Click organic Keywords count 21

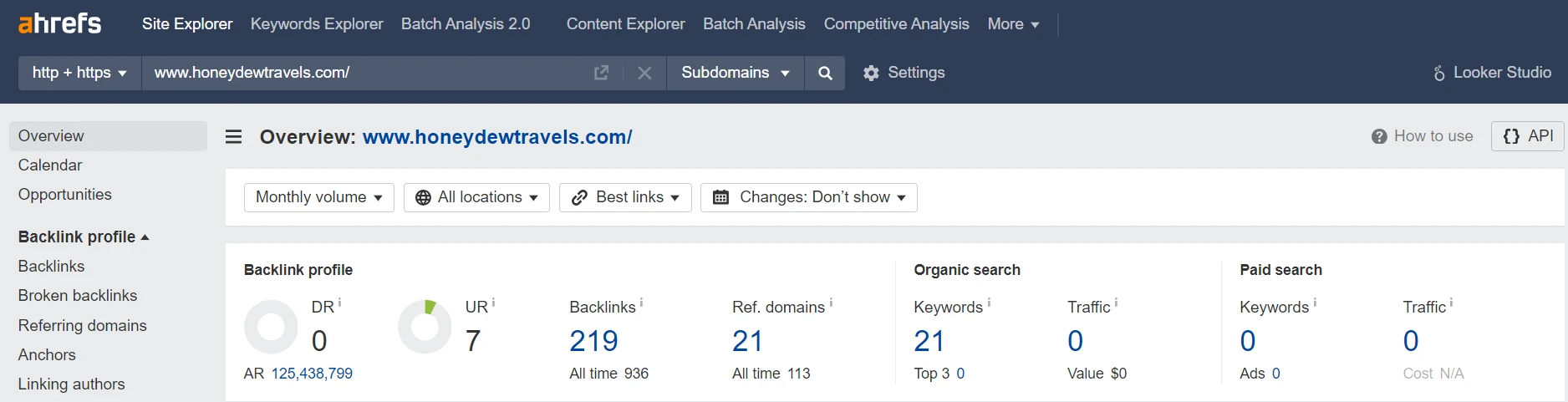pos(929,341)
